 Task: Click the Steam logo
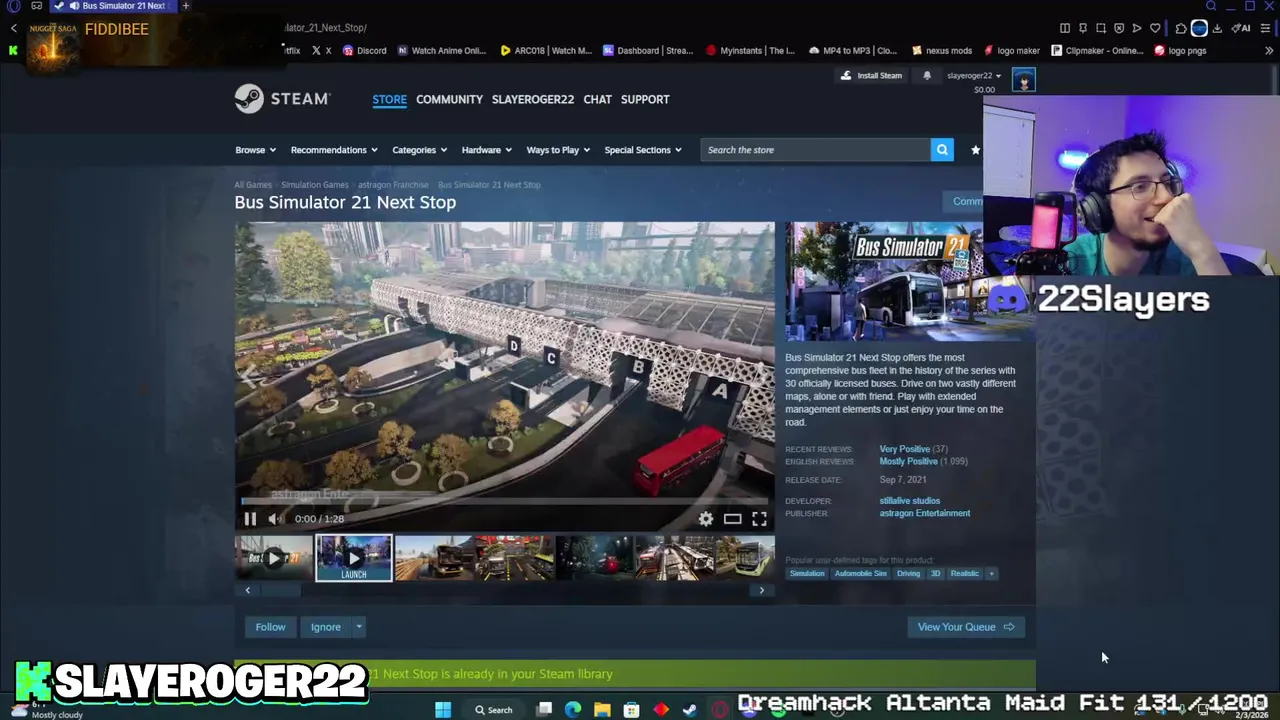(282, 99)
